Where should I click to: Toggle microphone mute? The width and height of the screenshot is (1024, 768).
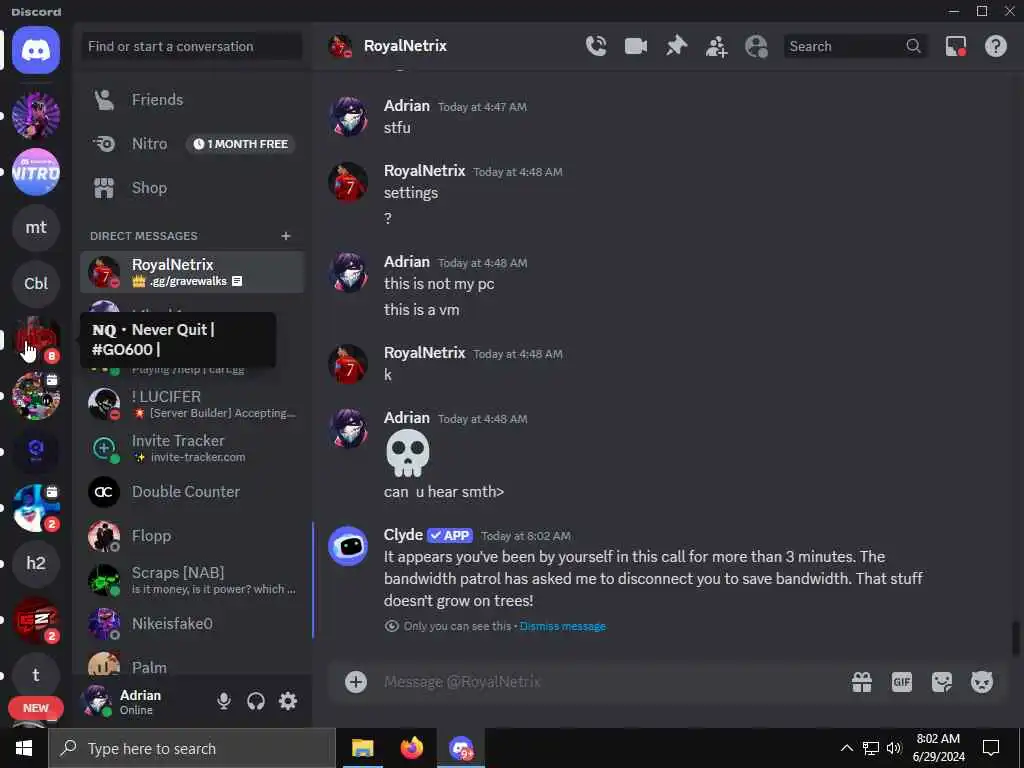coord(223,701)
